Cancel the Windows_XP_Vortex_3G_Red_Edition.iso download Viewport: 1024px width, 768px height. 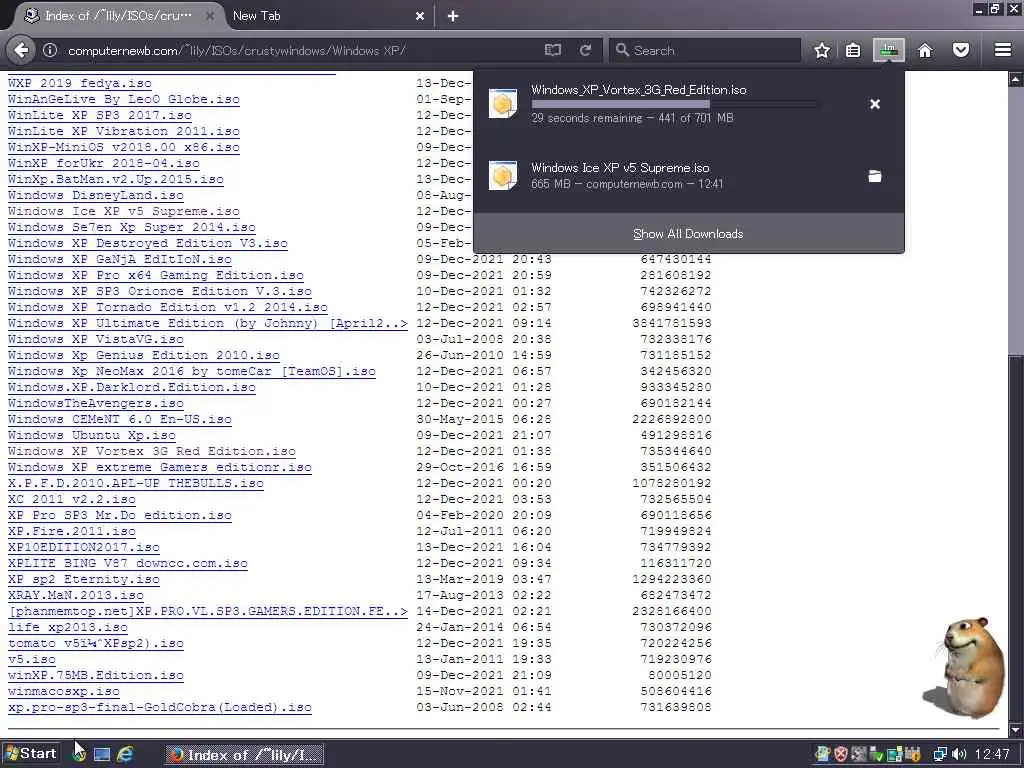pos(875,104)
